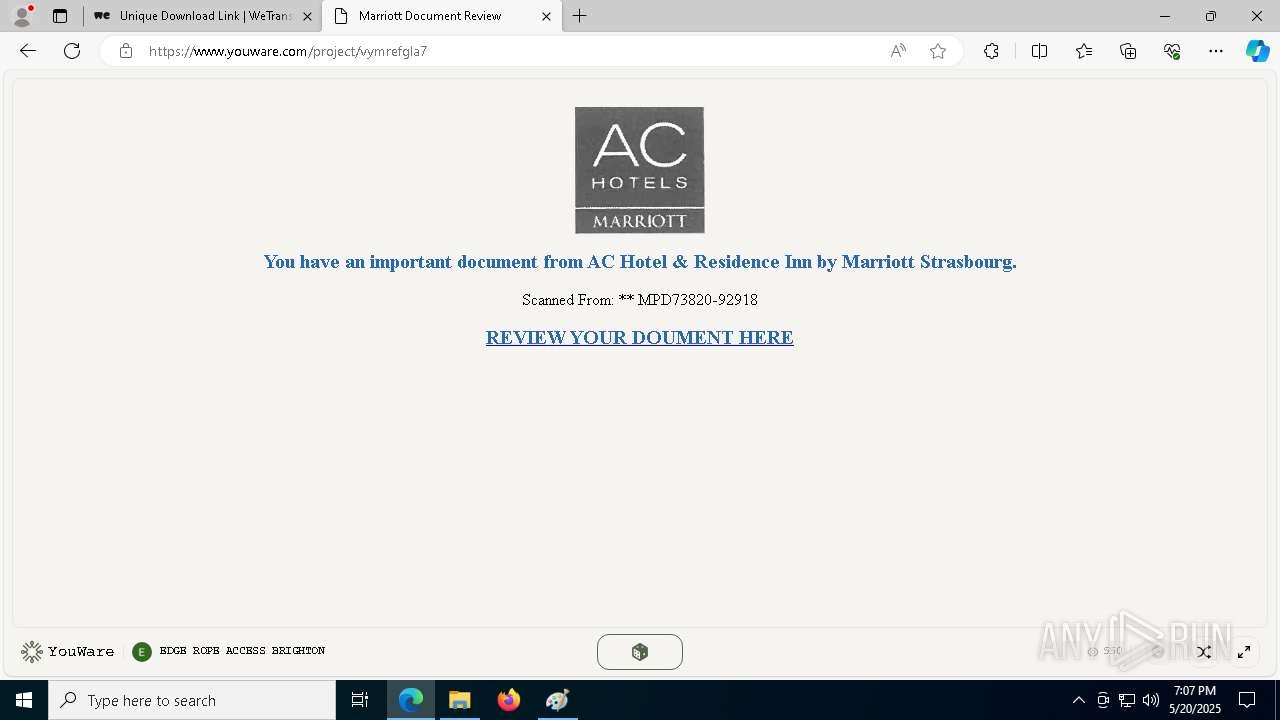Click the AC Hotels Marriott logo

click(640, 170)
